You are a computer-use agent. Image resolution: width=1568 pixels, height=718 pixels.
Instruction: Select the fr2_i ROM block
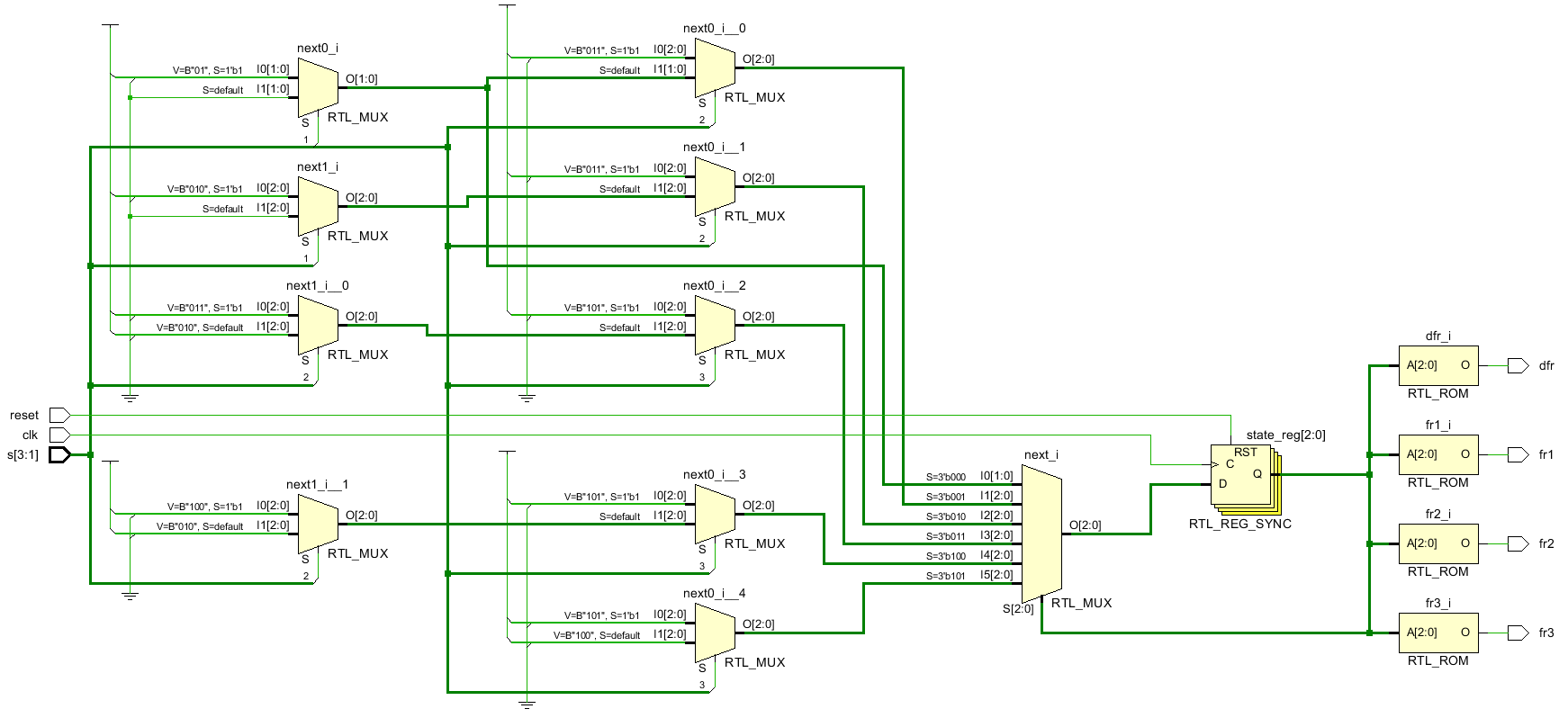pos(1438,543)
